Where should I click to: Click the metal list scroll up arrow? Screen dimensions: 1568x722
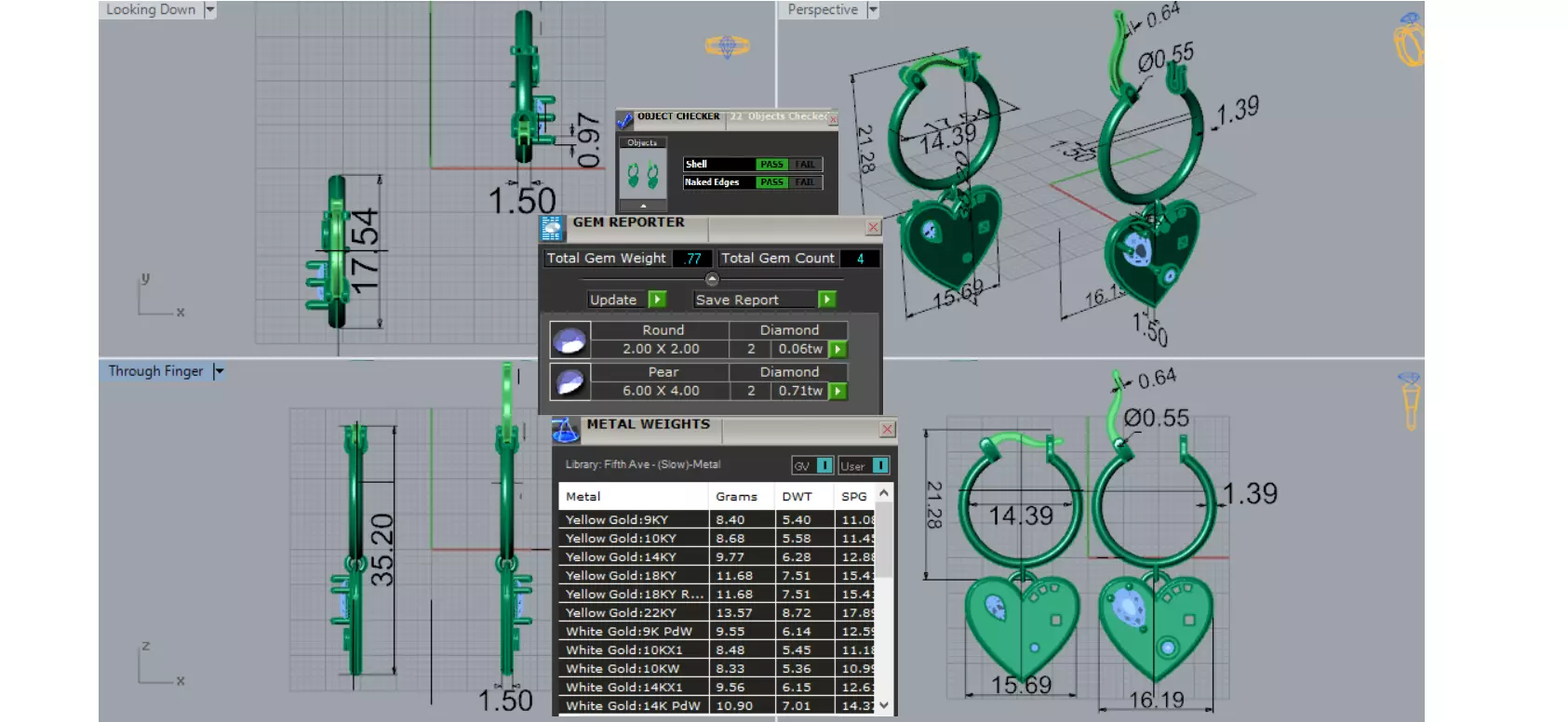coord(884,492)
